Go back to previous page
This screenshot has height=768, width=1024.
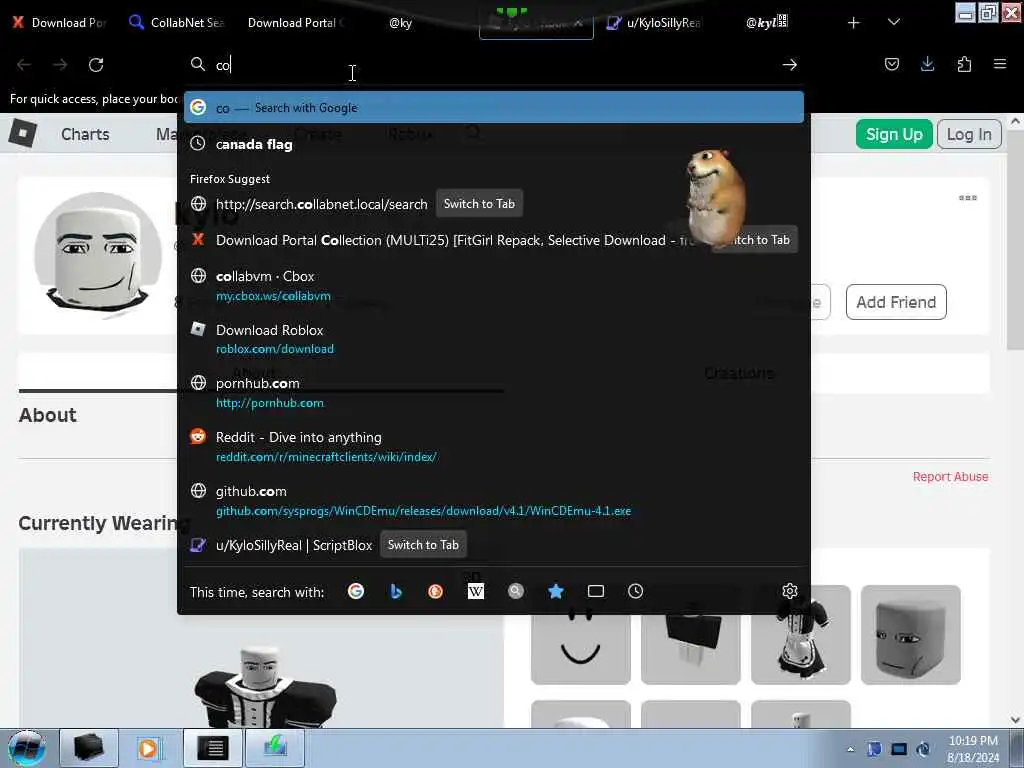click(24, 65)
